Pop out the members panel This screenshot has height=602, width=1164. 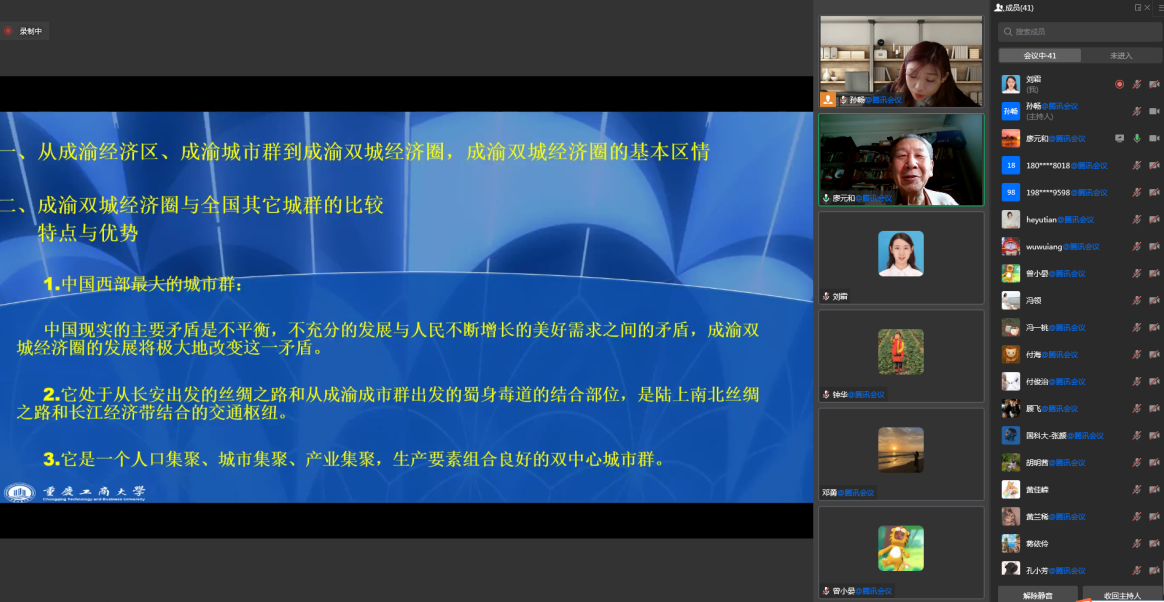[x=1137, y=7]
